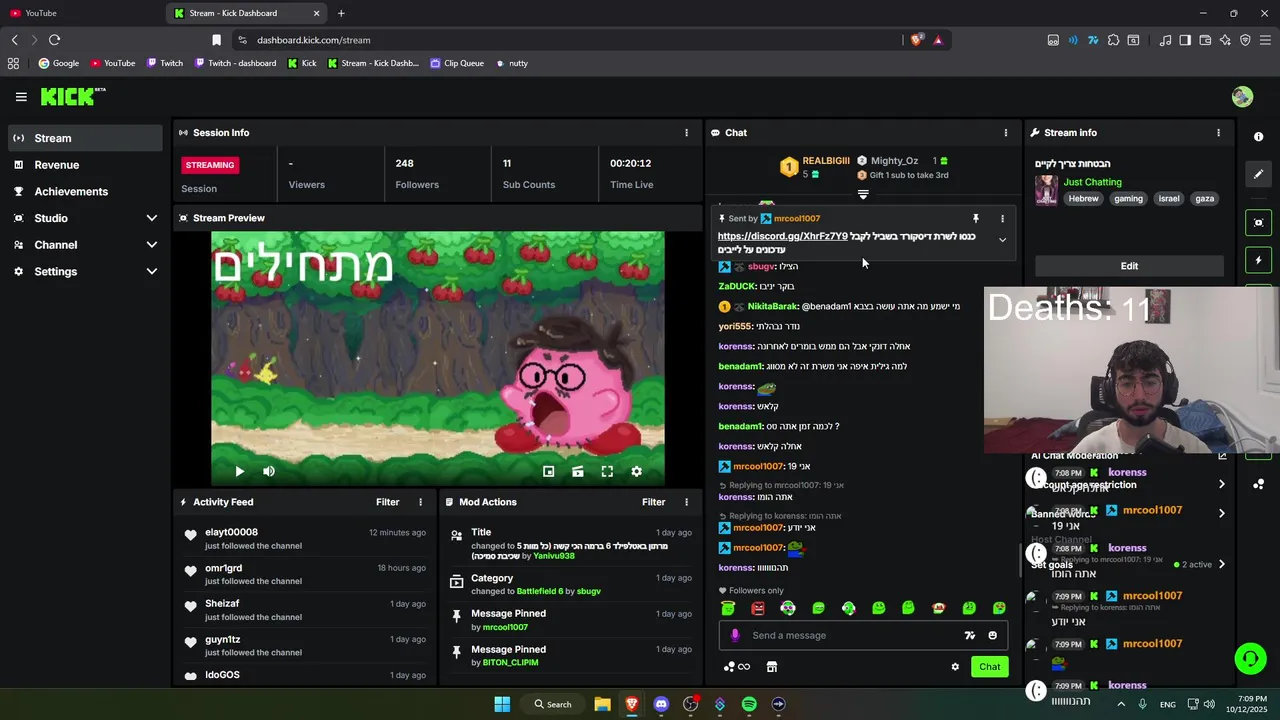Click the lightning bolt icon on right rail
1280x720 pixels.
1259,261
